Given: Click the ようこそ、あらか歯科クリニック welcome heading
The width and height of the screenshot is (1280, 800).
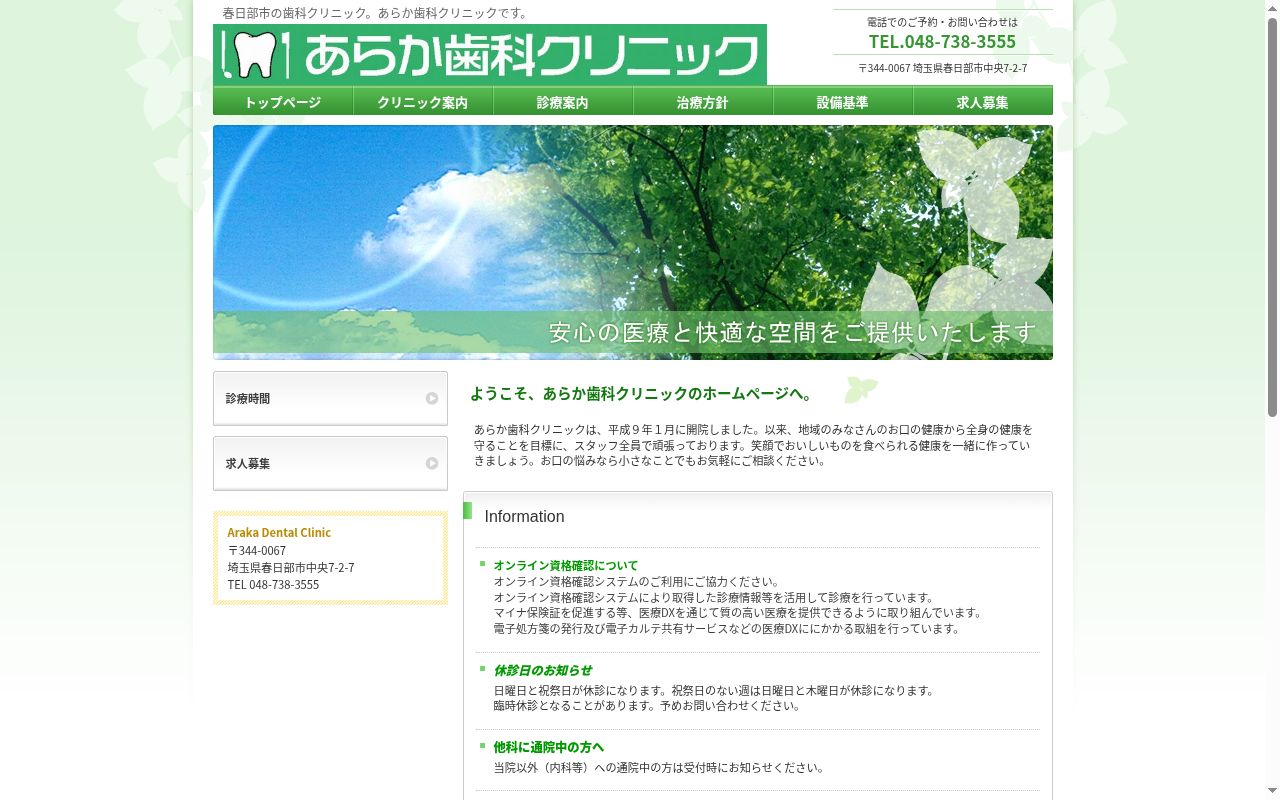Looking at the screenshot, I should click(x=642, y=393).
